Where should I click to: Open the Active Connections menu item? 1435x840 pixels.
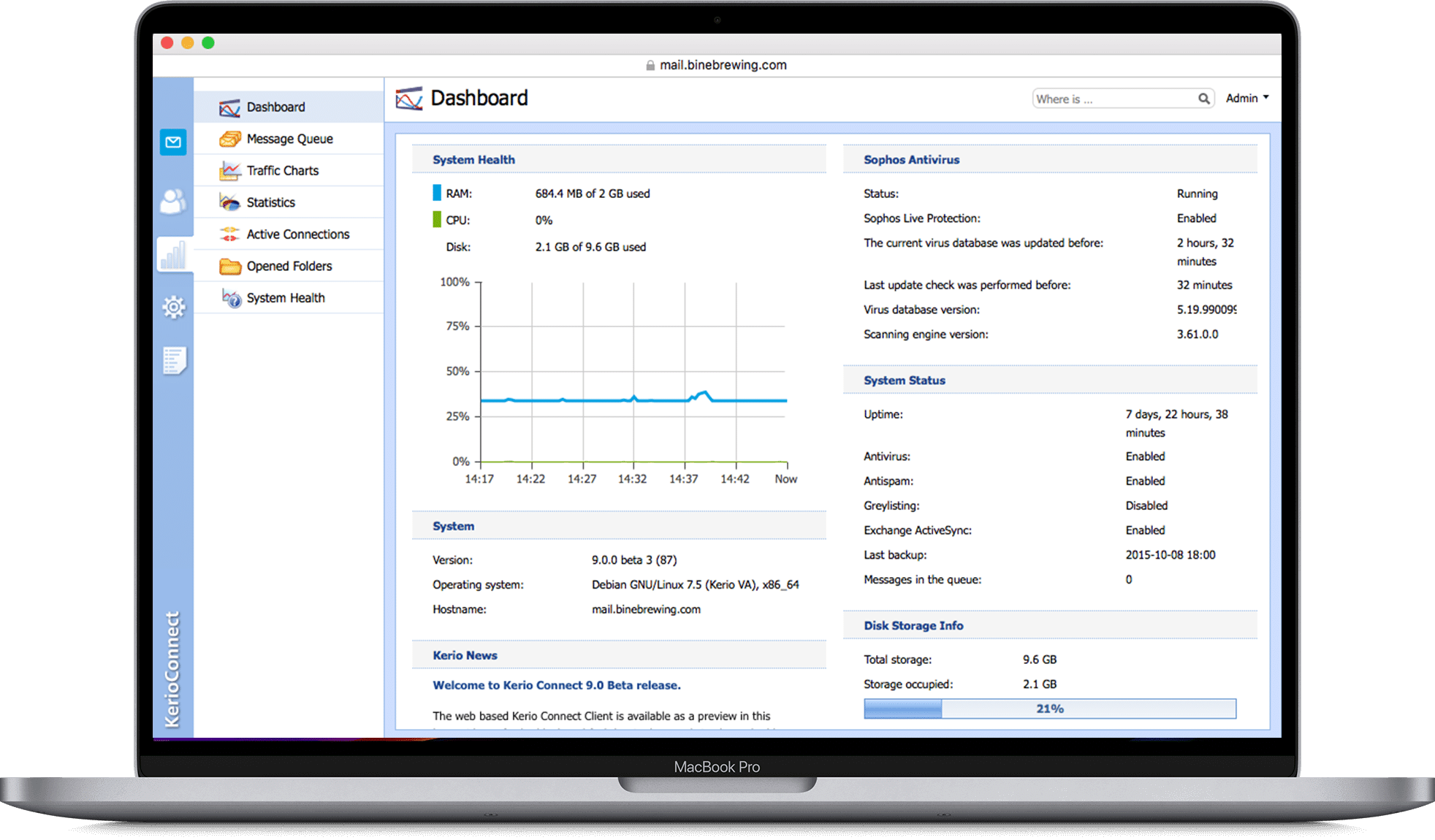[289, 234]
